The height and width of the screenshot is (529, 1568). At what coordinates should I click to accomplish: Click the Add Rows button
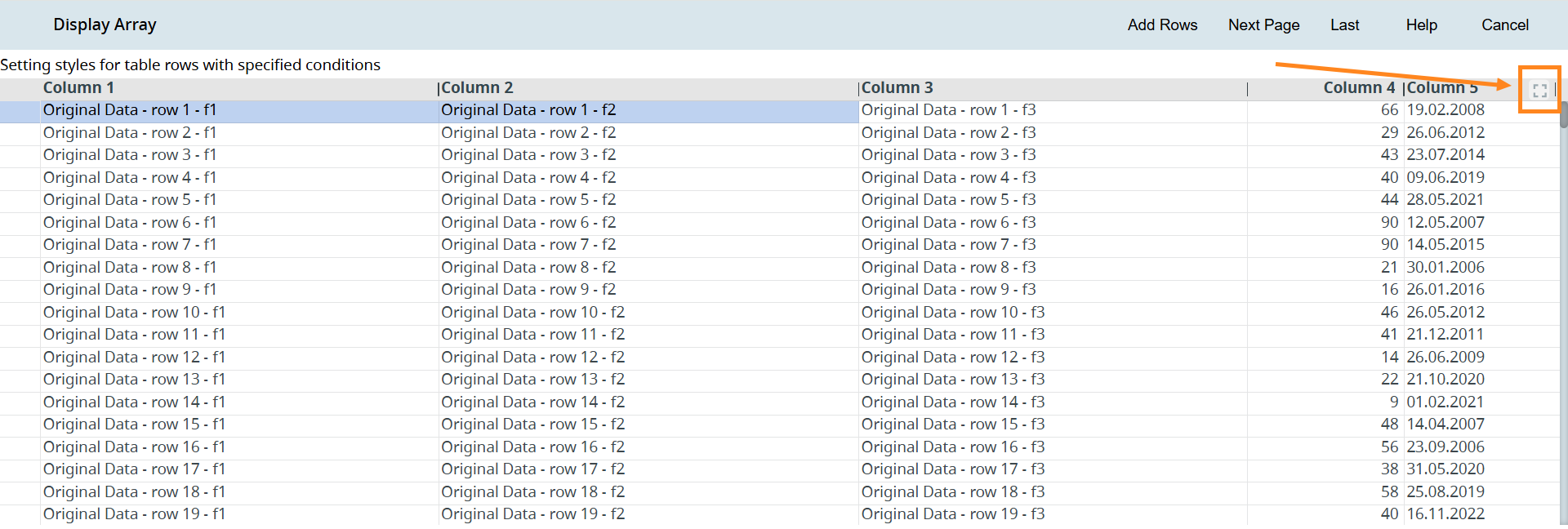1161,25
